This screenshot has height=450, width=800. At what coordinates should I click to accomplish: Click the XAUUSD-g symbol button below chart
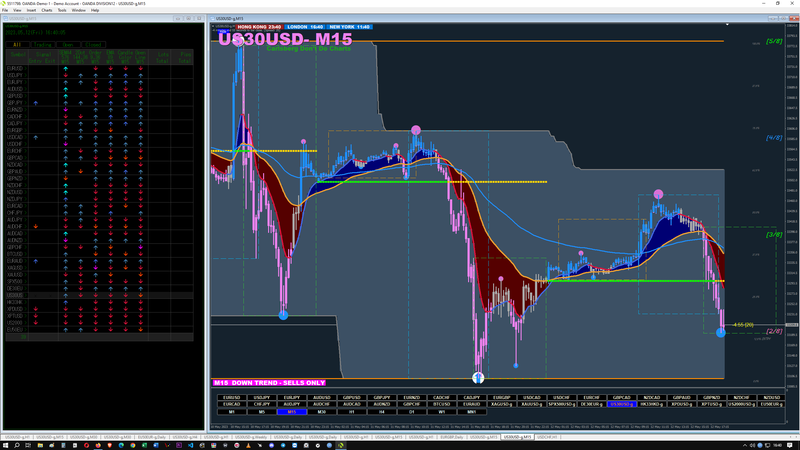pos(532,404)
